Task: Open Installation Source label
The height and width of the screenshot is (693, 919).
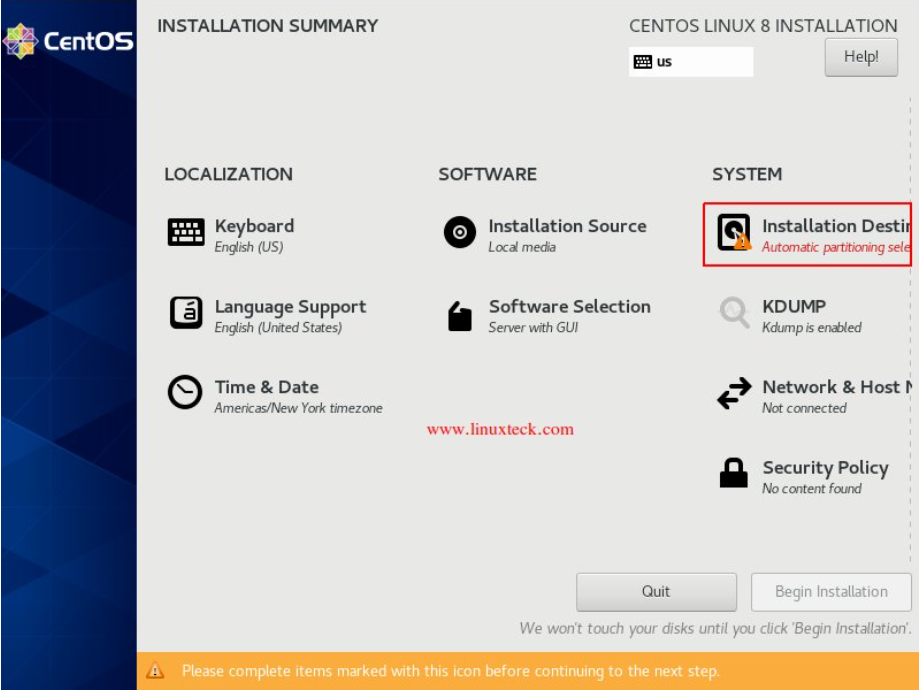Action: point(567,226)
